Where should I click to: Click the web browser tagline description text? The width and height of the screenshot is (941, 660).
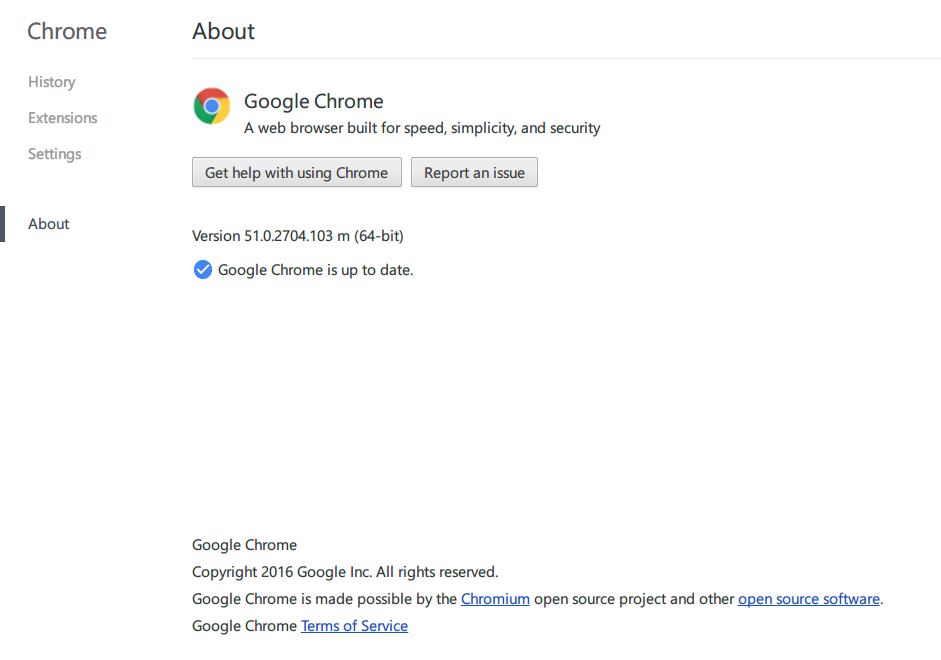pyautogui.click(x=422, y=128)
